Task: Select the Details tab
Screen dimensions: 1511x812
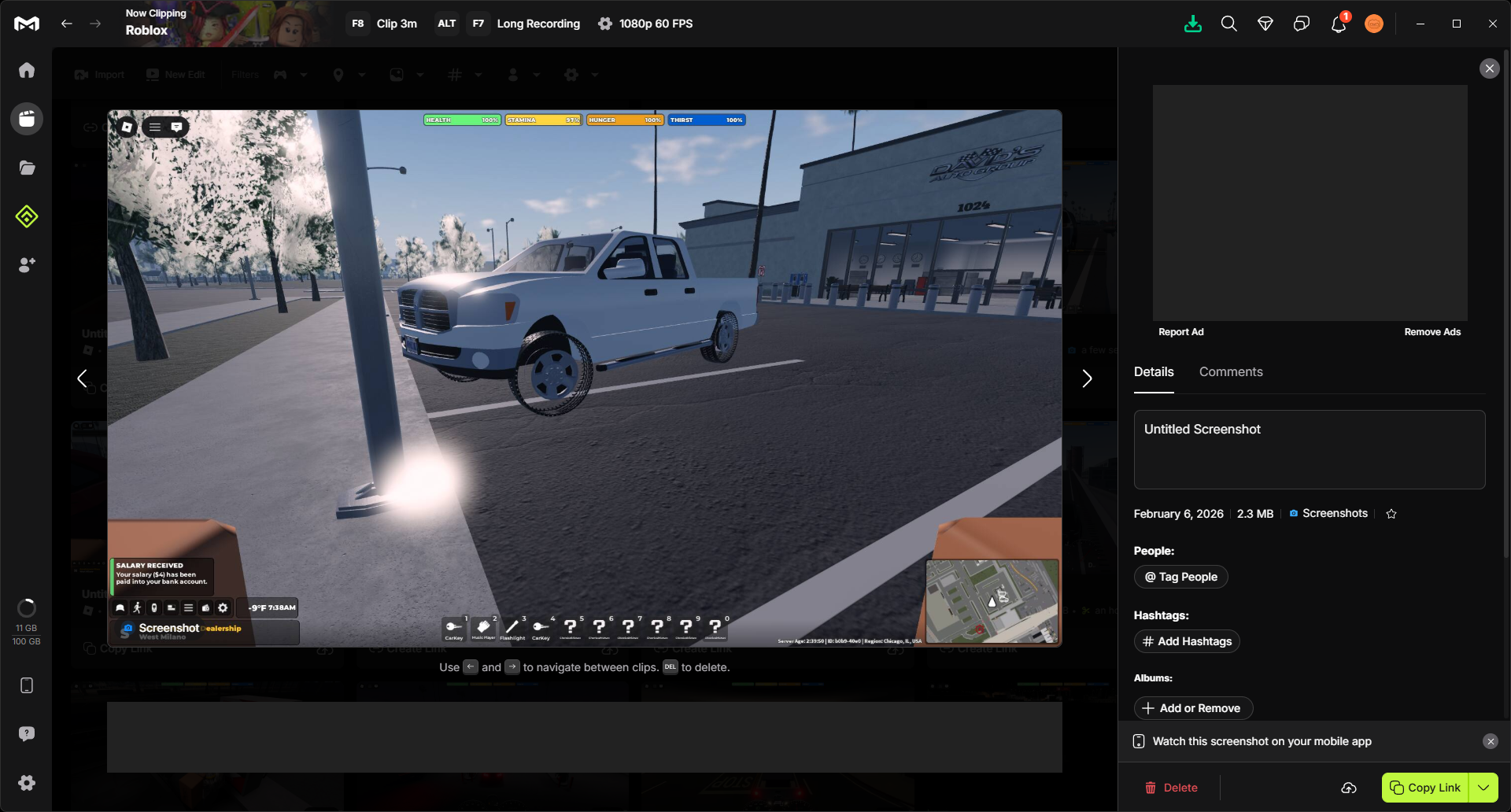Action: [1154, 372]
